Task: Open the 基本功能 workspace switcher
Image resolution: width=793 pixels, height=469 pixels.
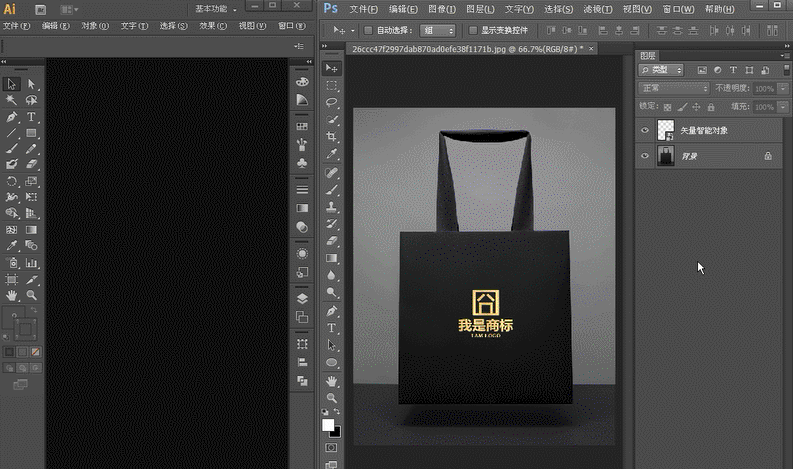Action: coord(215,9)
